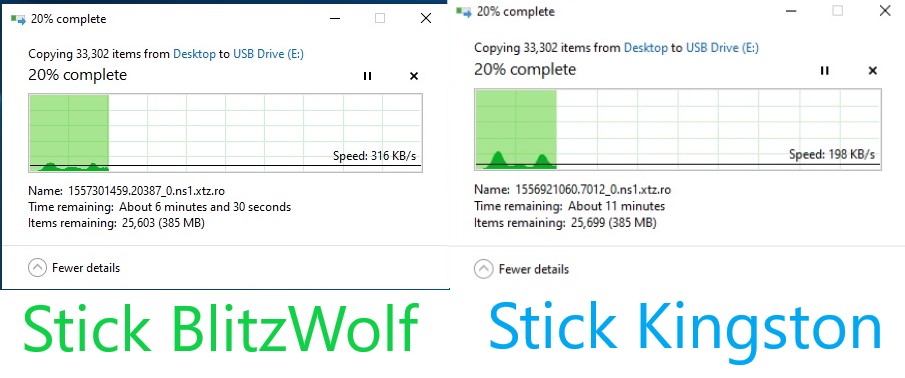905x378 pixels.
Task: Open the USB Drive (E:) link in the right dialog
Action: (722, 48)
